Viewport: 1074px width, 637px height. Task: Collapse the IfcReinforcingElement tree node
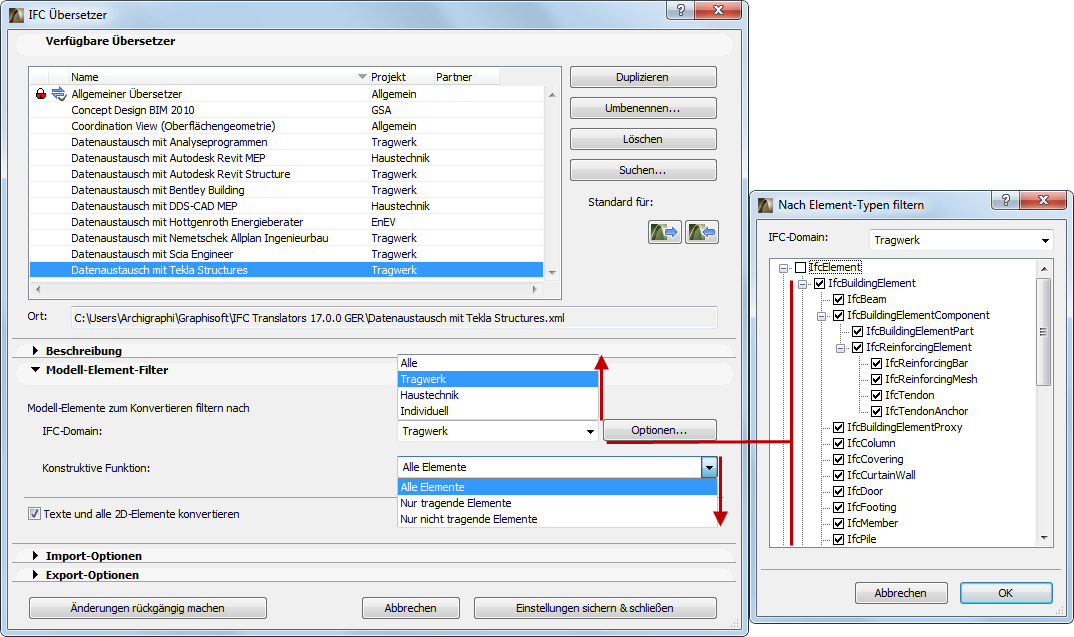click(840, 348)
